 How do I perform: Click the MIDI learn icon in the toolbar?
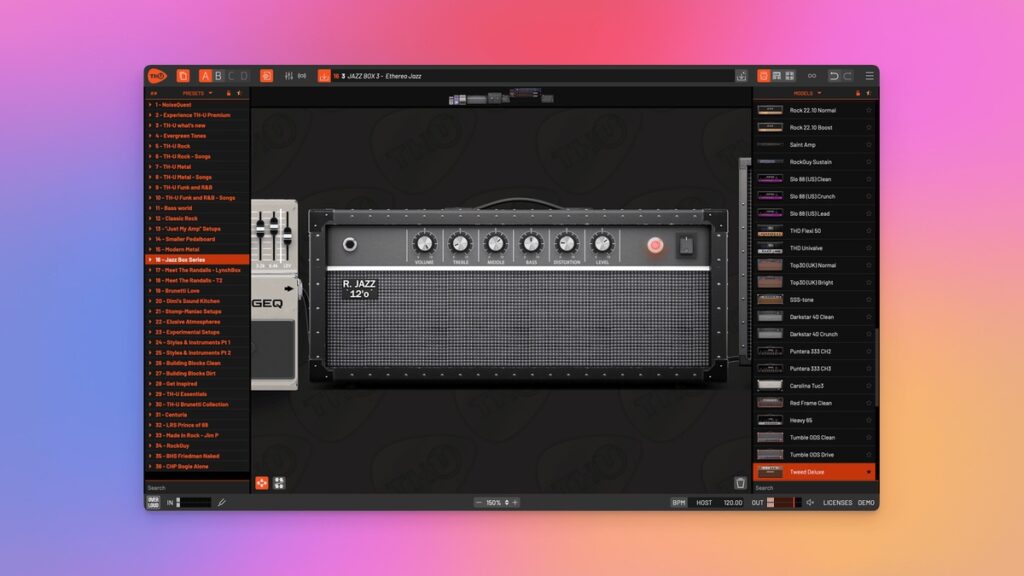[x=302, y=75]
